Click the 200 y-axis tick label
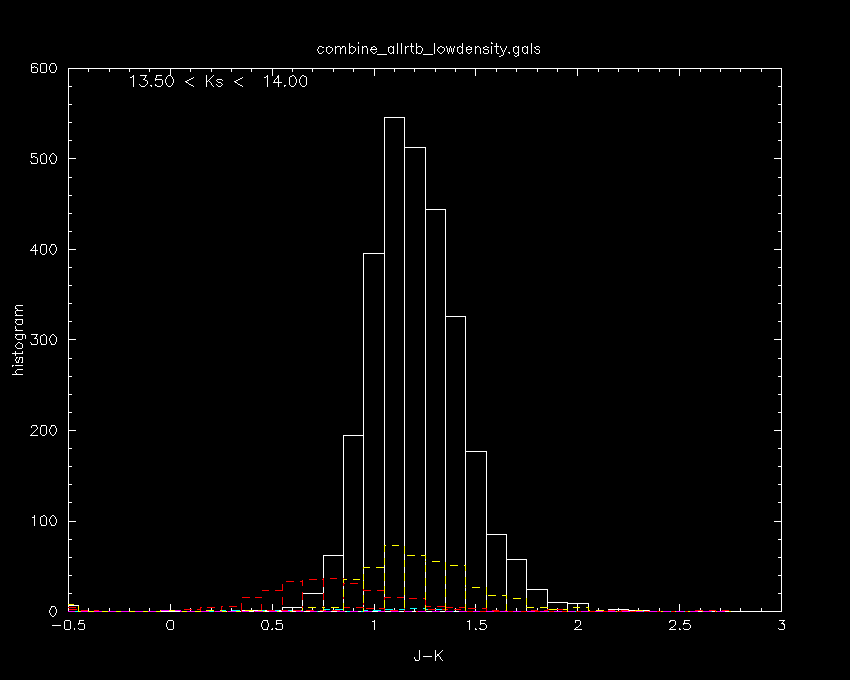 coord(44,431)
